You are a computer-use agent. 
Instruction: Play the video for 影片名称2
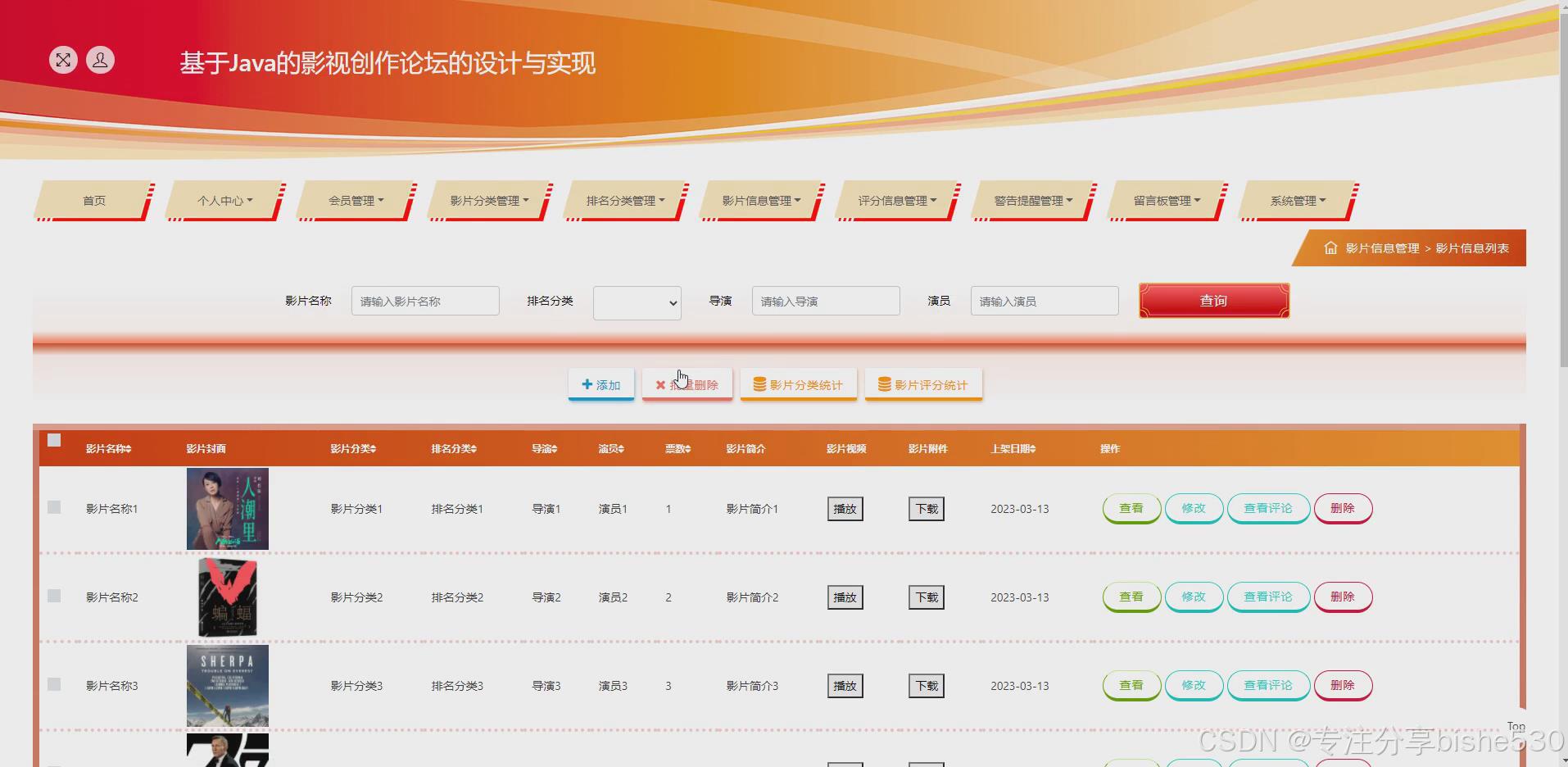pyautogui.click(x=845, y=597)
